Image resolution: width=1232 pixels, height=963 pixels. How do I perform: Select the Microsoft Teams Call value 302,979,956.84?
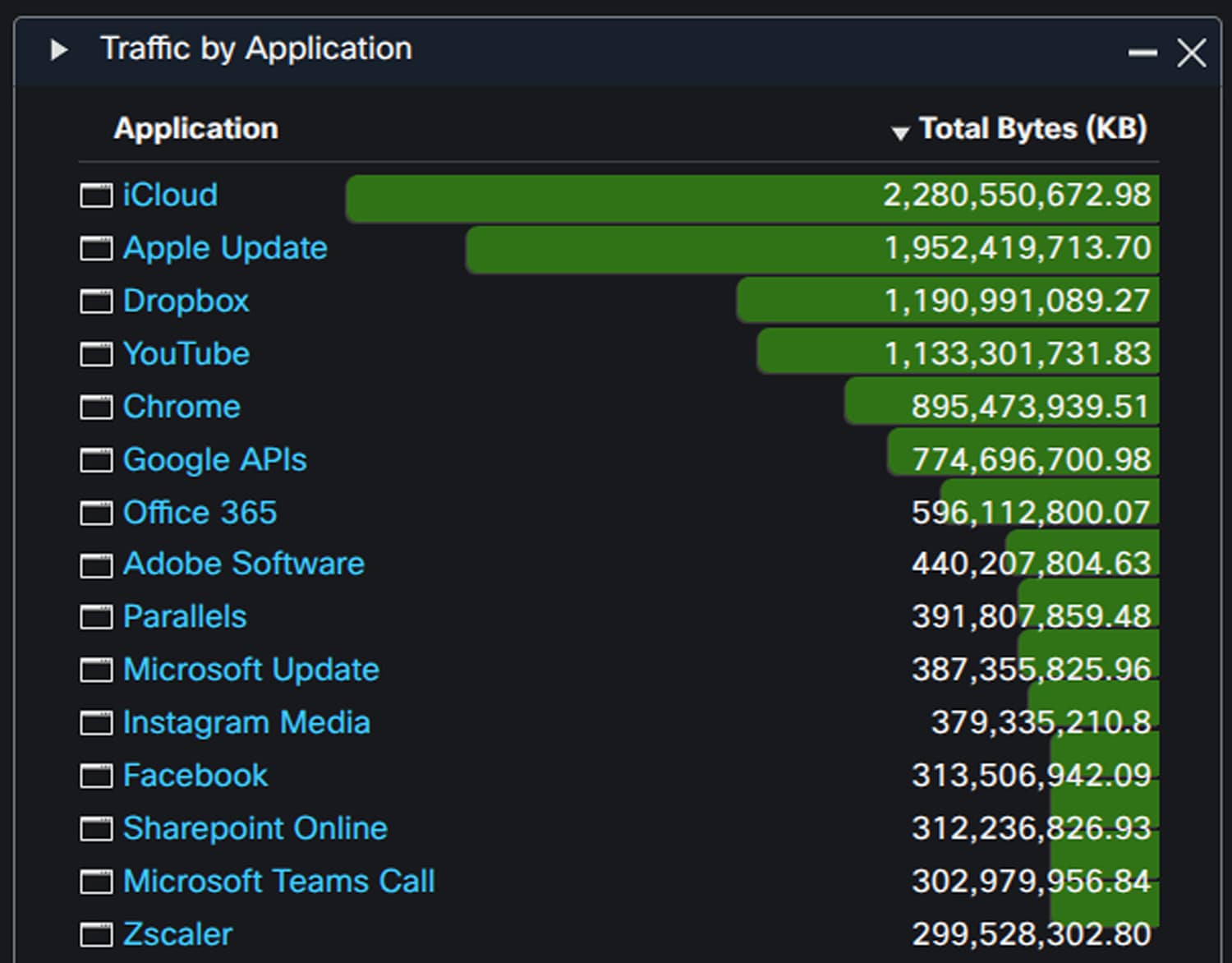coord(1032,882)
